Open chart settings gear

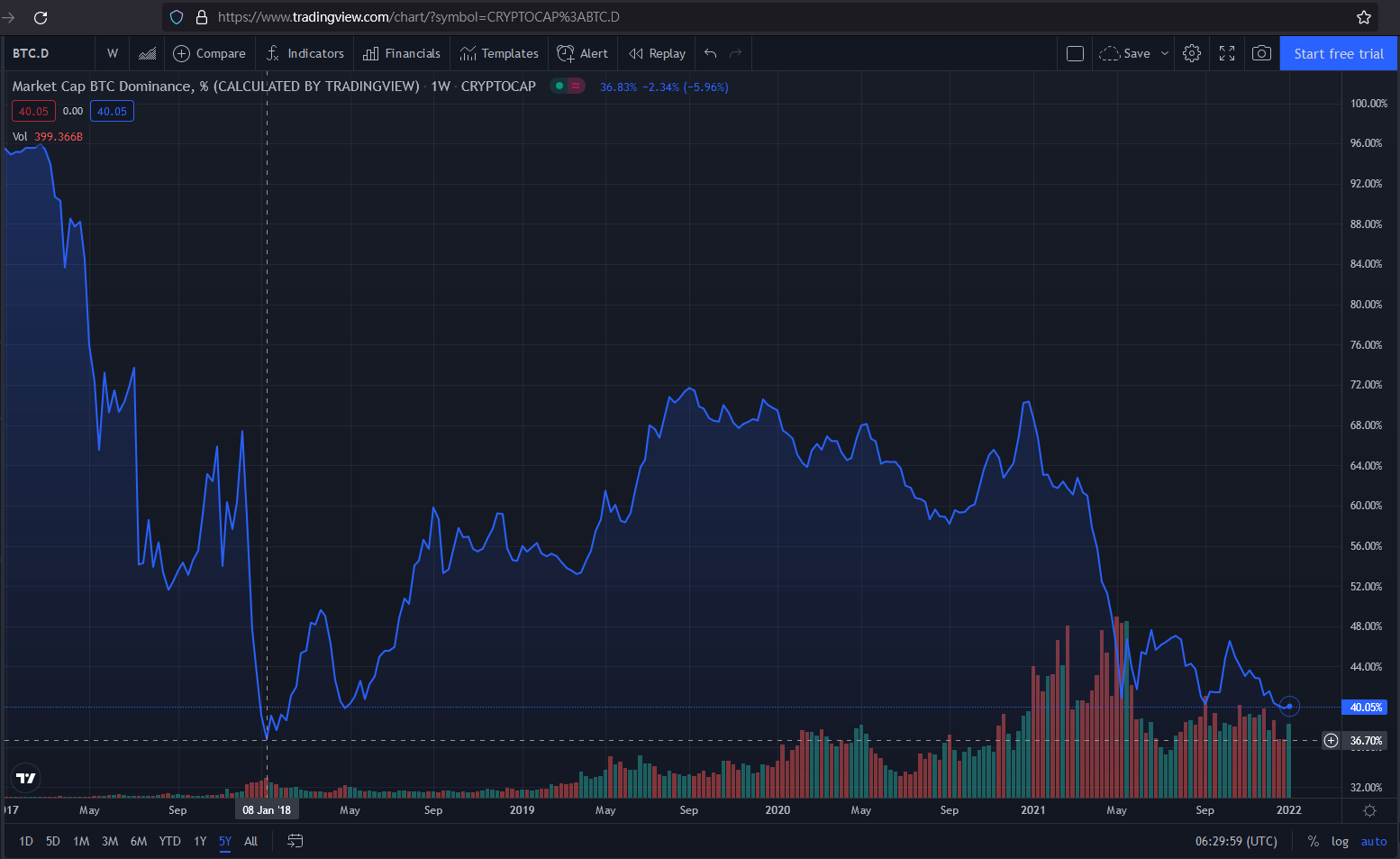tap(1192, 53)
